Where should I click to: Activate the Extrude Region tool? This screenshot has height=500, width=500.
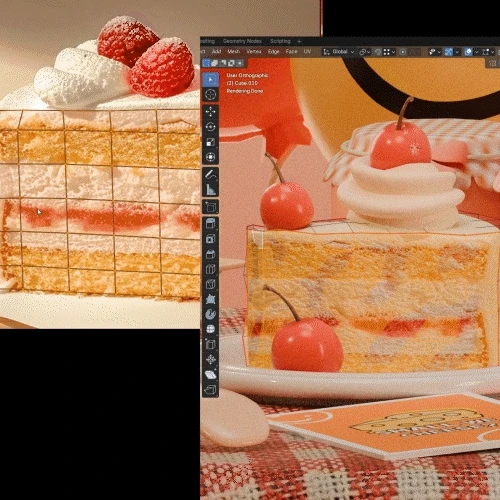210,224
